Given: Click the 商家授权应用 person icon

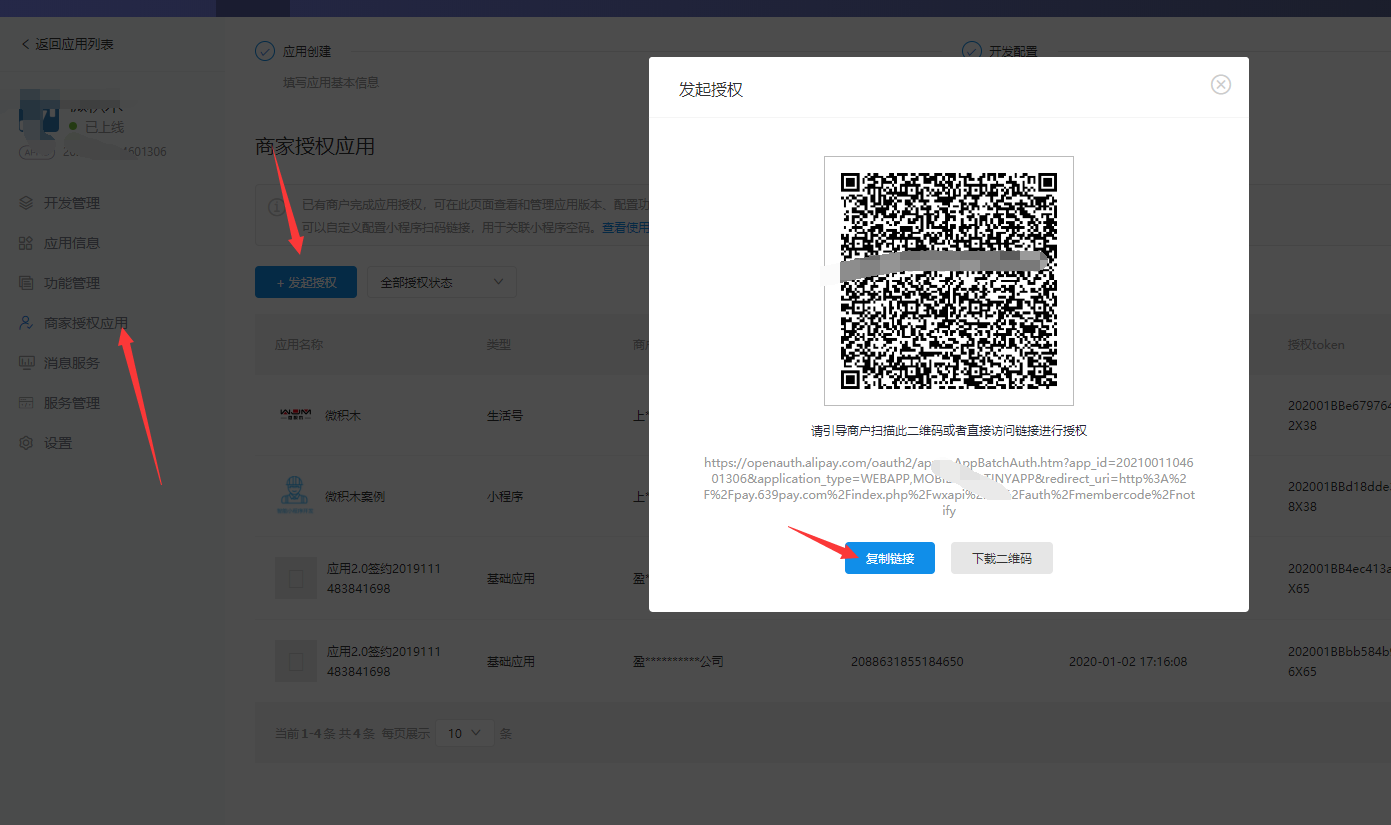Looking at the screenshot, I should point(27,323).
